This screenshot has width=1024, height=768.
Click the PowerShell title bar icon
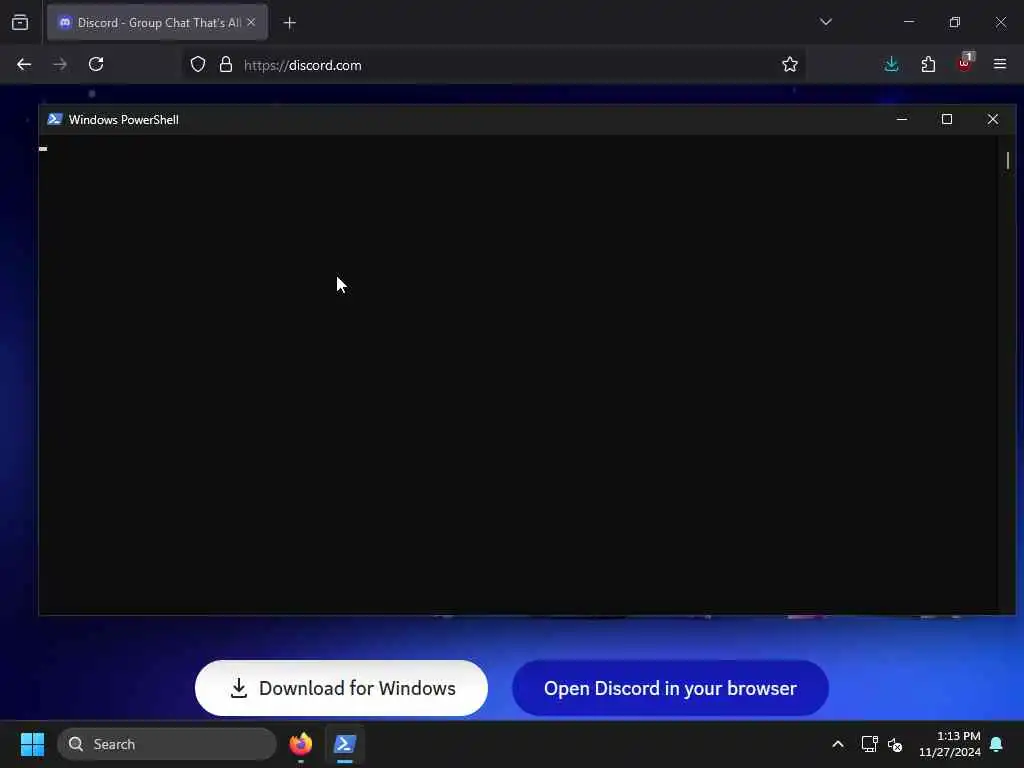pyautogui.click(x=55, y=120)
